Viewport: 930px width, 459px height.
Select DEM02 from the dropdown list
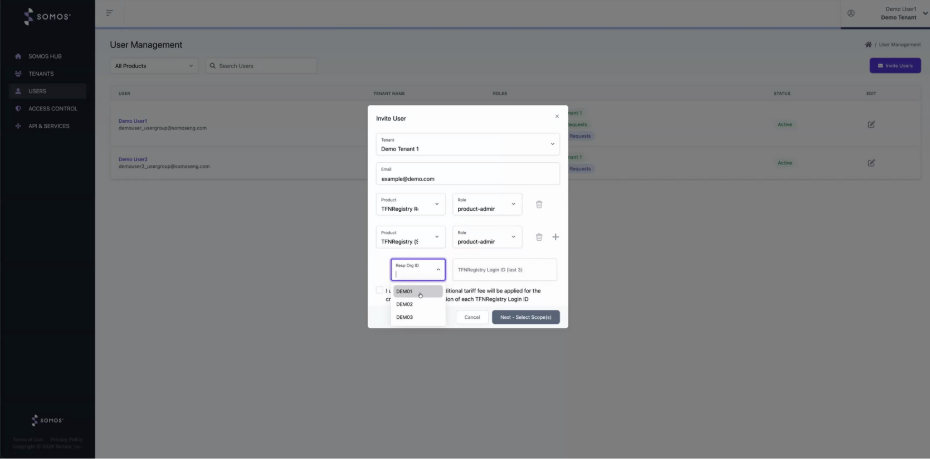pyautogui.click(x=418, y=304)
